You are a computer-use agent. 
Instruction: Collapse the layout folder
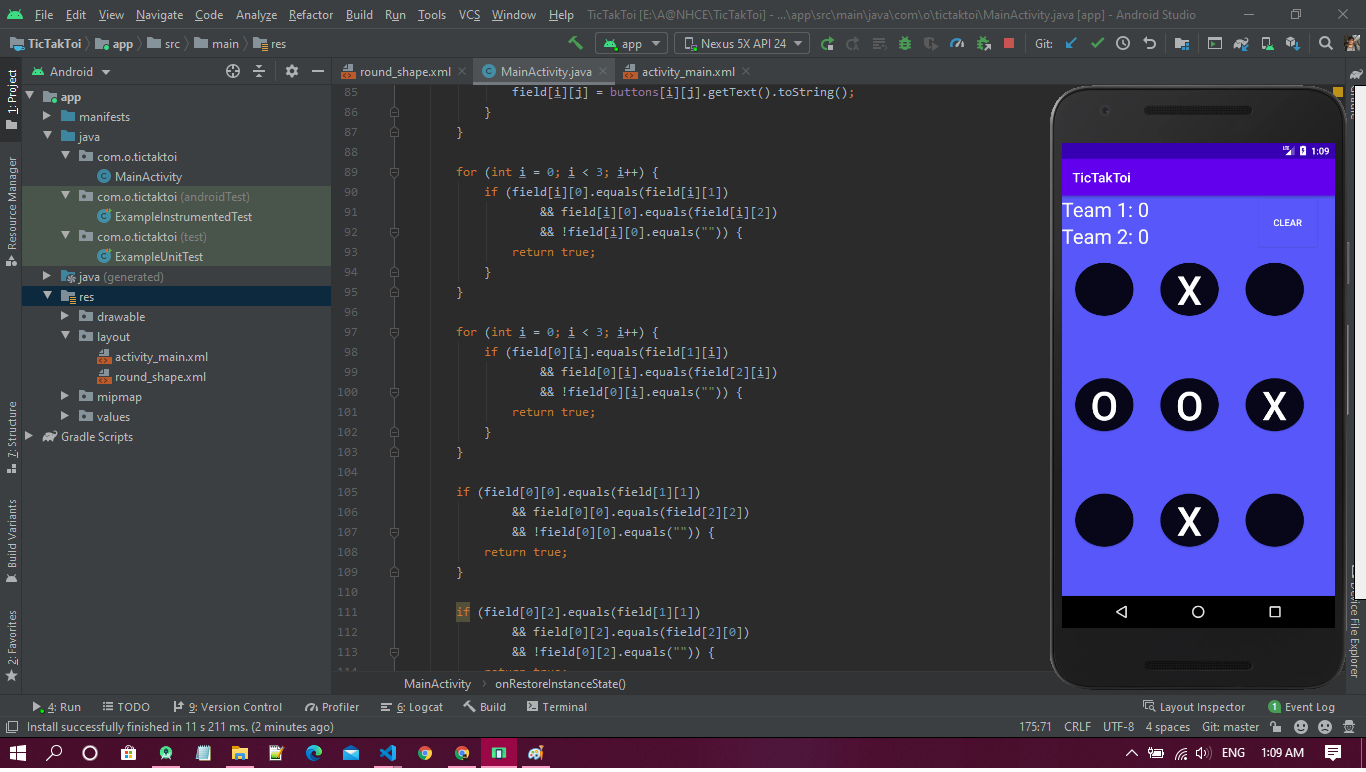click(65, 337)
